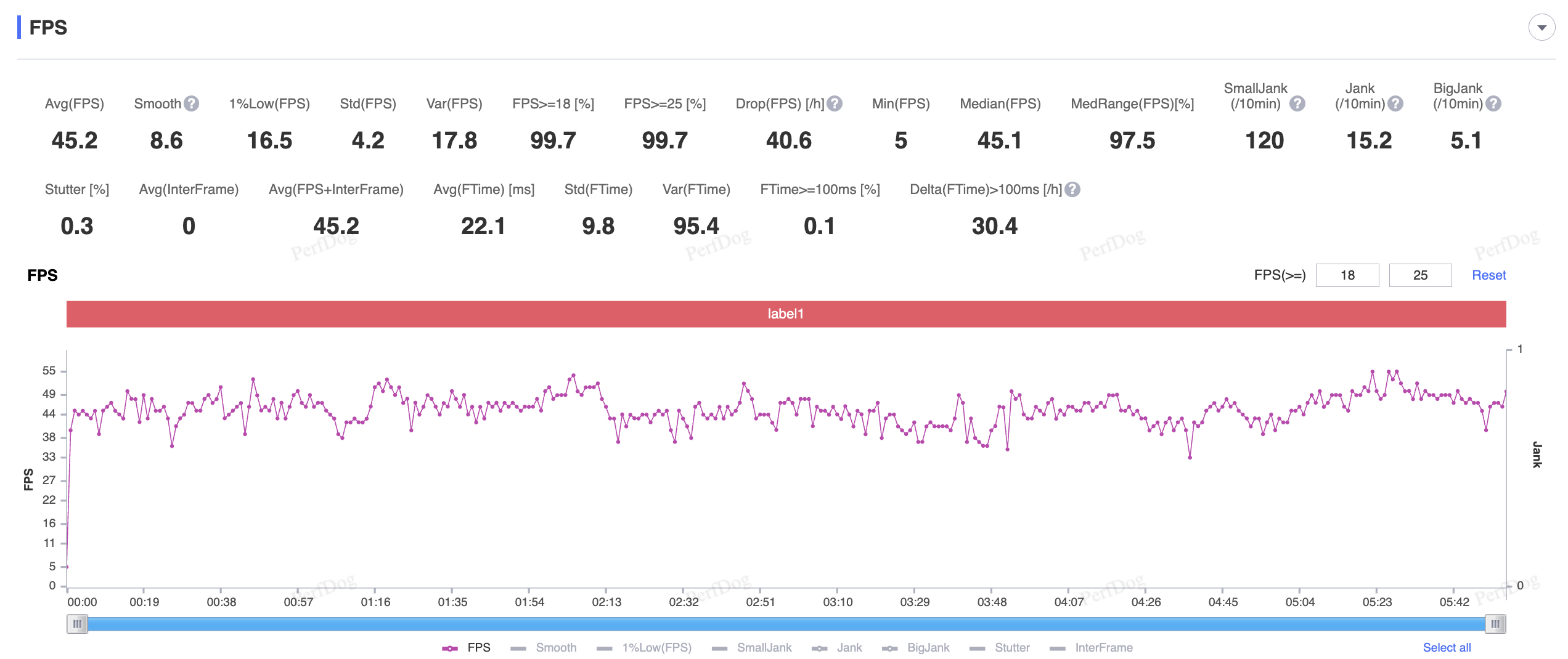Collapse the FPS section with dropdown arrow
The width and height of the screenshot is (1568, 659).
click(x=1541, y=28)
